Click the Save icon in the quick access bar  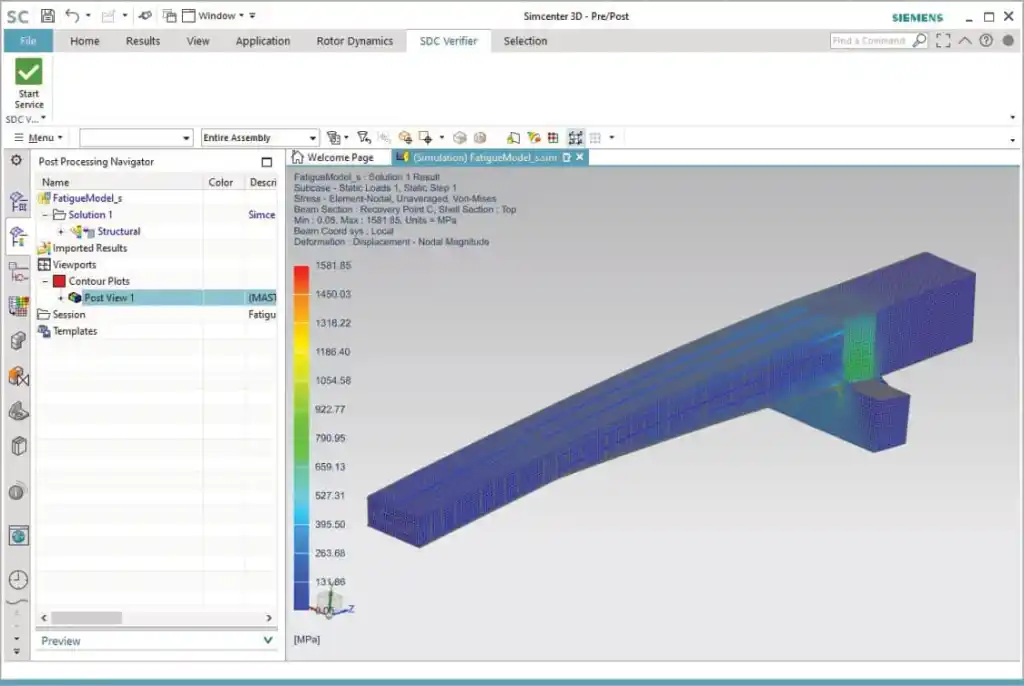[48, 16]
